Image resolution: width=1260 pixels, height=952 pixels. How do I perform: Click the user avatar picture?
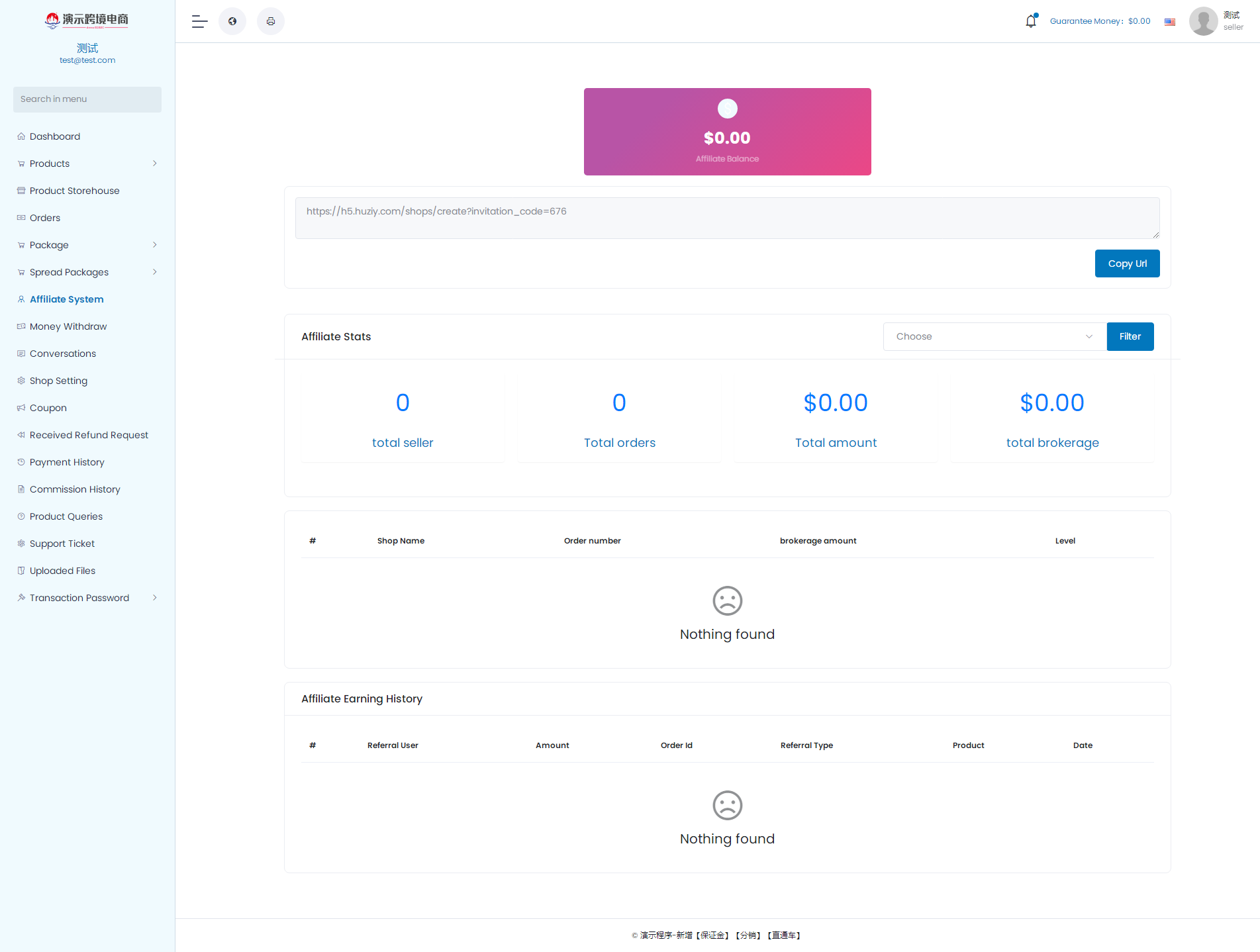[x=1203, y=21]
